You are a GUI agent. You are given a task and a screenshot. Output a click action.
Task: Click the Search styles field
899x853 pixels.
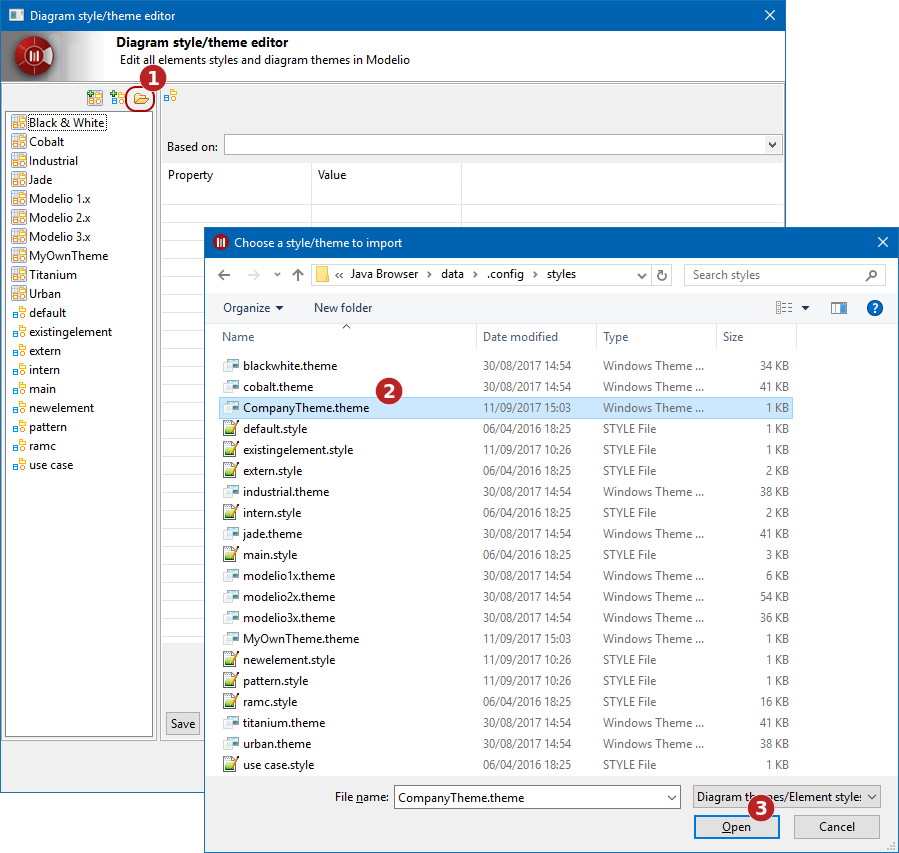(784, 275)
